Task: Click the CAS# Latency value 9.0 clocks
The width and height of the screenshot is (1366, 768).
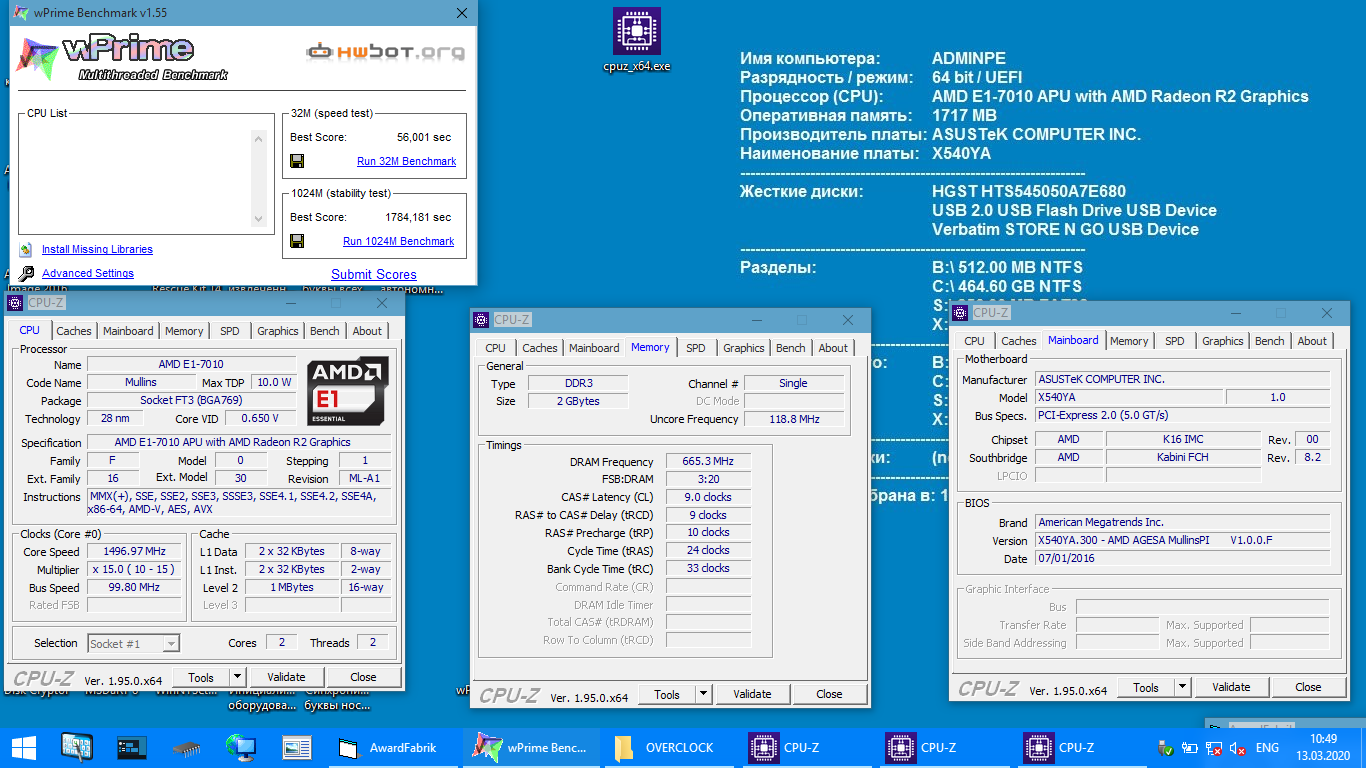Action: click(707, 497)
